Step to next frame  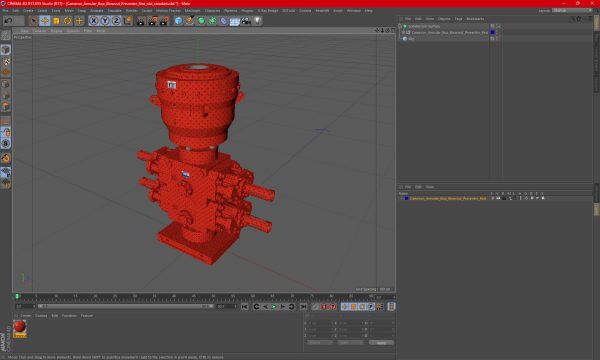click(x=283, y=307)
